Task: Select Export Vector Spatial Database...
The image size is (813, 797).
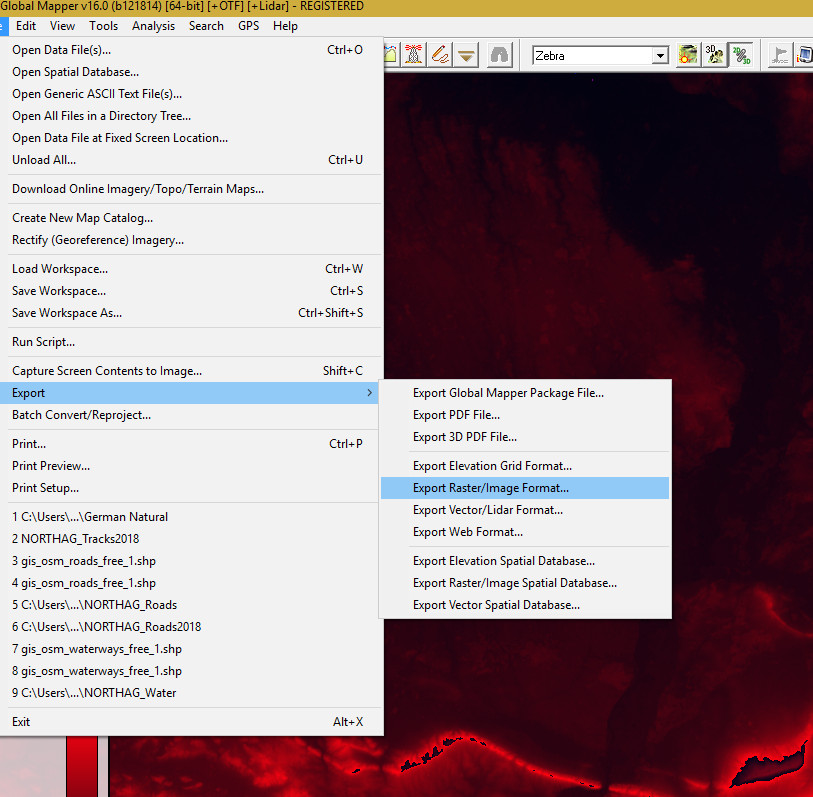Action: [525, 605]
